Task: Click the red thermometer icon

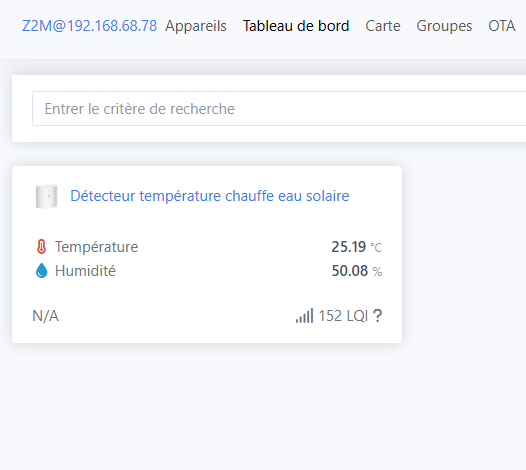Action: (x=41, y=247)
